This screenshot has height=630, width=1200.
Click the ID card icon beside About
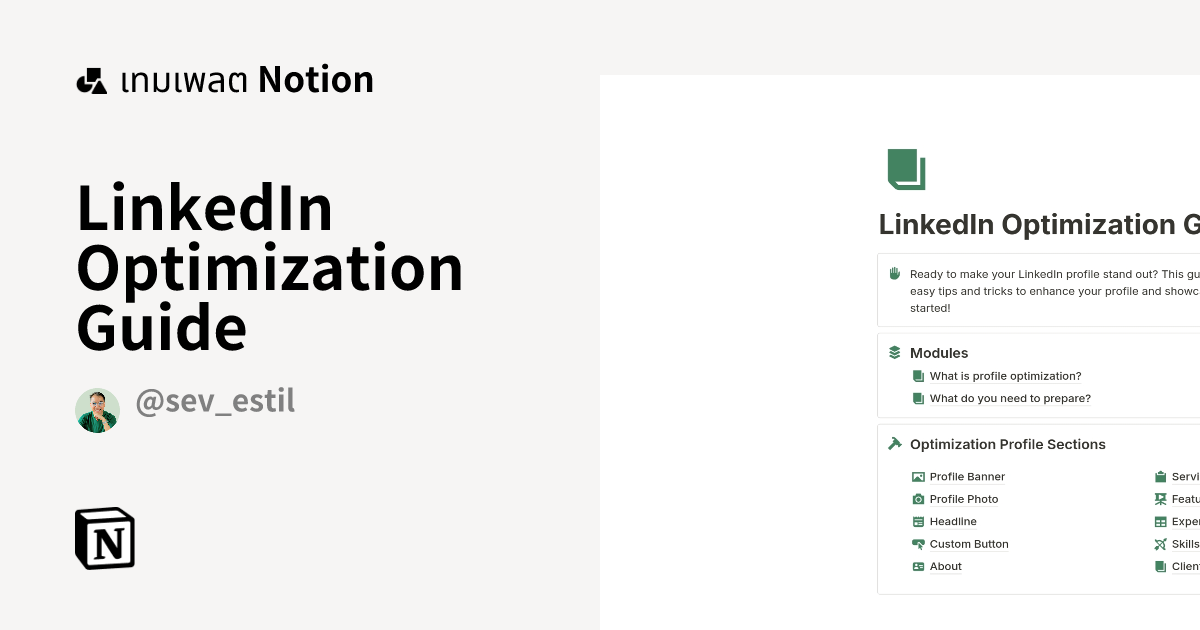pos(918,566)
